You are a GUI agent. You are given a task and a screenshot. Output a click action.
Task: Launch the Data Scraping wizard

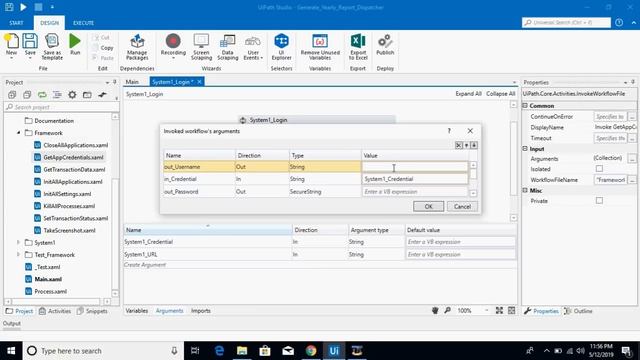(227, 47)
